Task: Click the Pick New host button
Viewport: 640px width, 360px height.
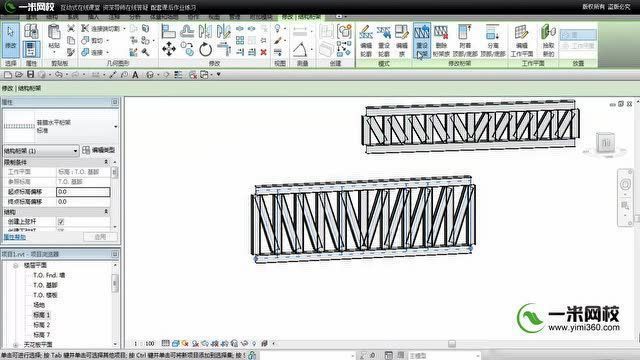Action: (x=548, y=41)
